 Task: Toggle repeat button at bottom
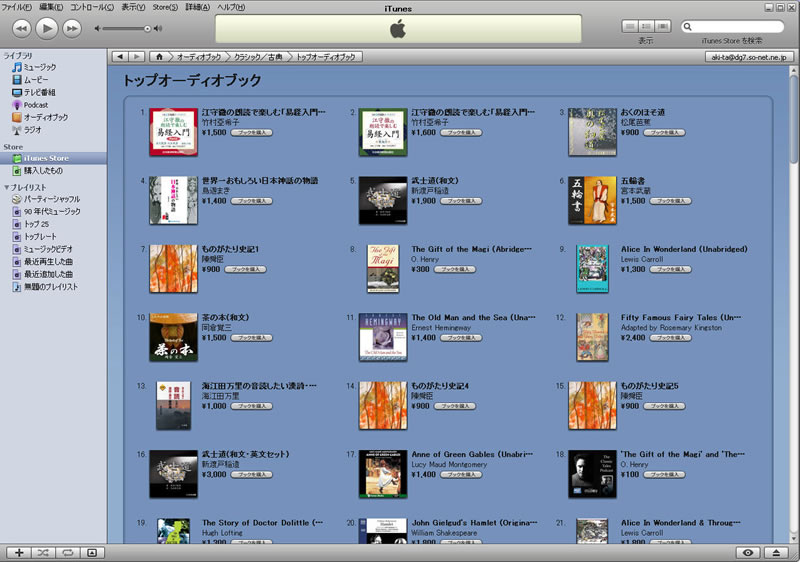[x=67, y=552]
